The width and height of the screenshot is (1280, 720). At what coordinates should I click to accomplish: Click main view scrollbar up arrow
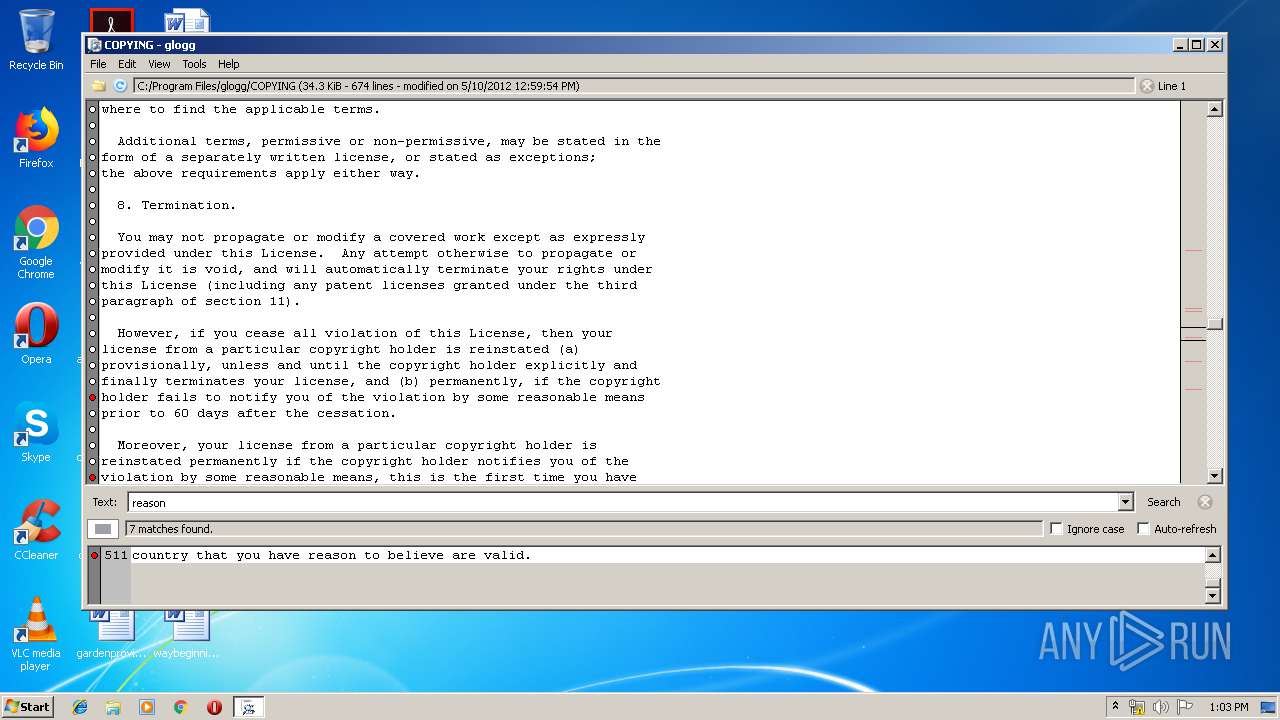point(1215,109)
